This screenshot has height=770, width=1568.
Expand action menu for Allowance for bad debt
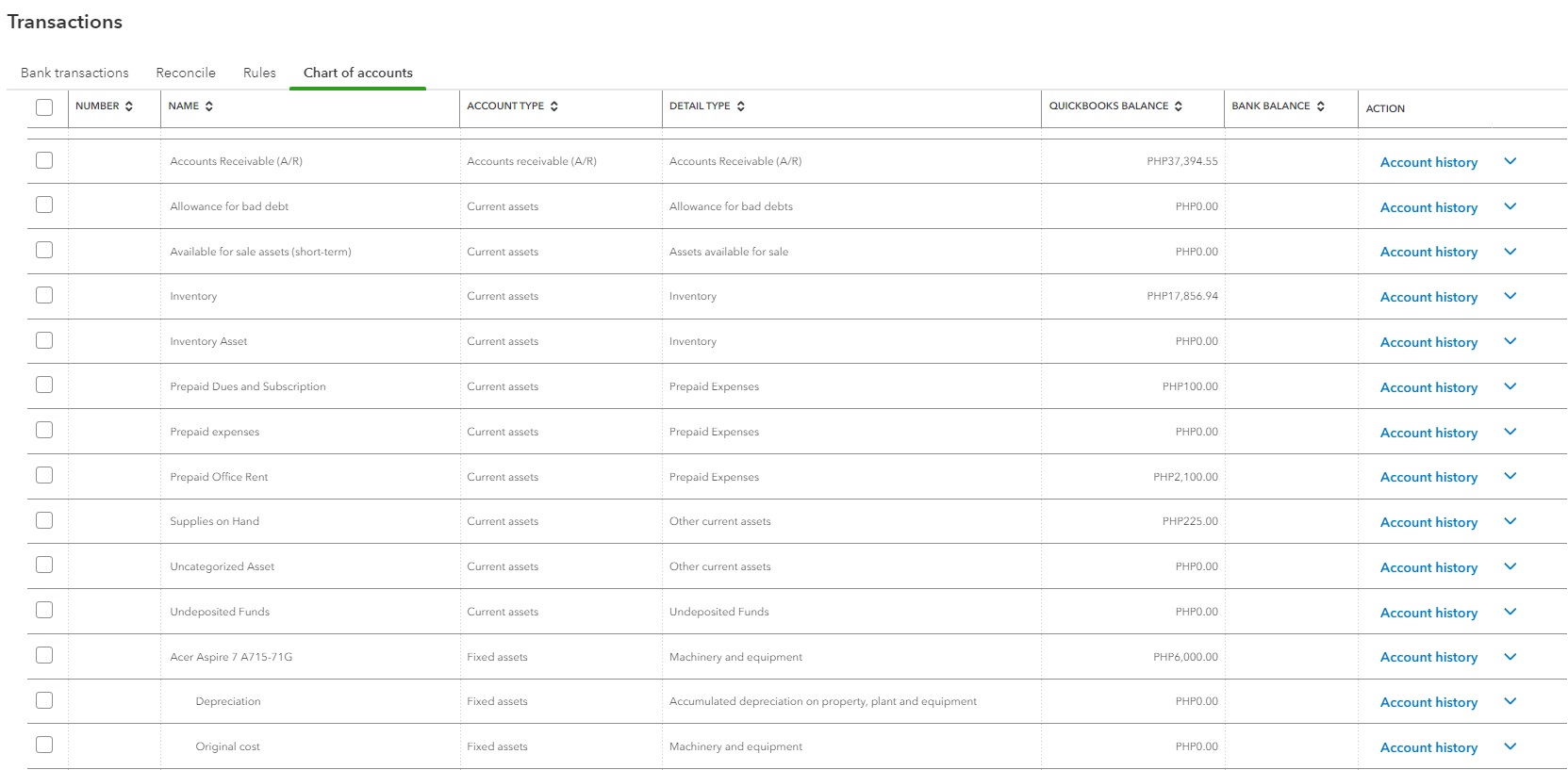[x=1510, y=206]
